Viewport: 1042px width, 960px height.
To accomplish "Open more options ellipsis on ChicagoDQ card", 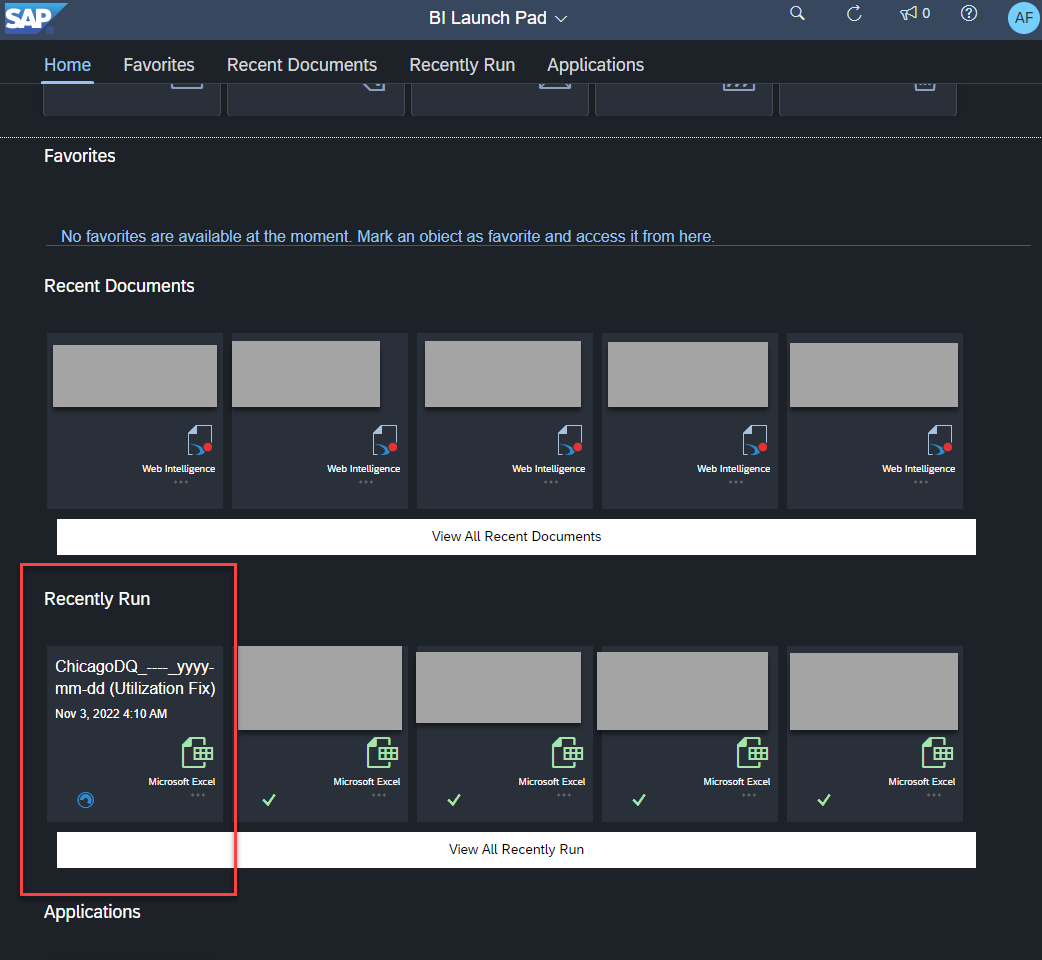I will point(198,795).
